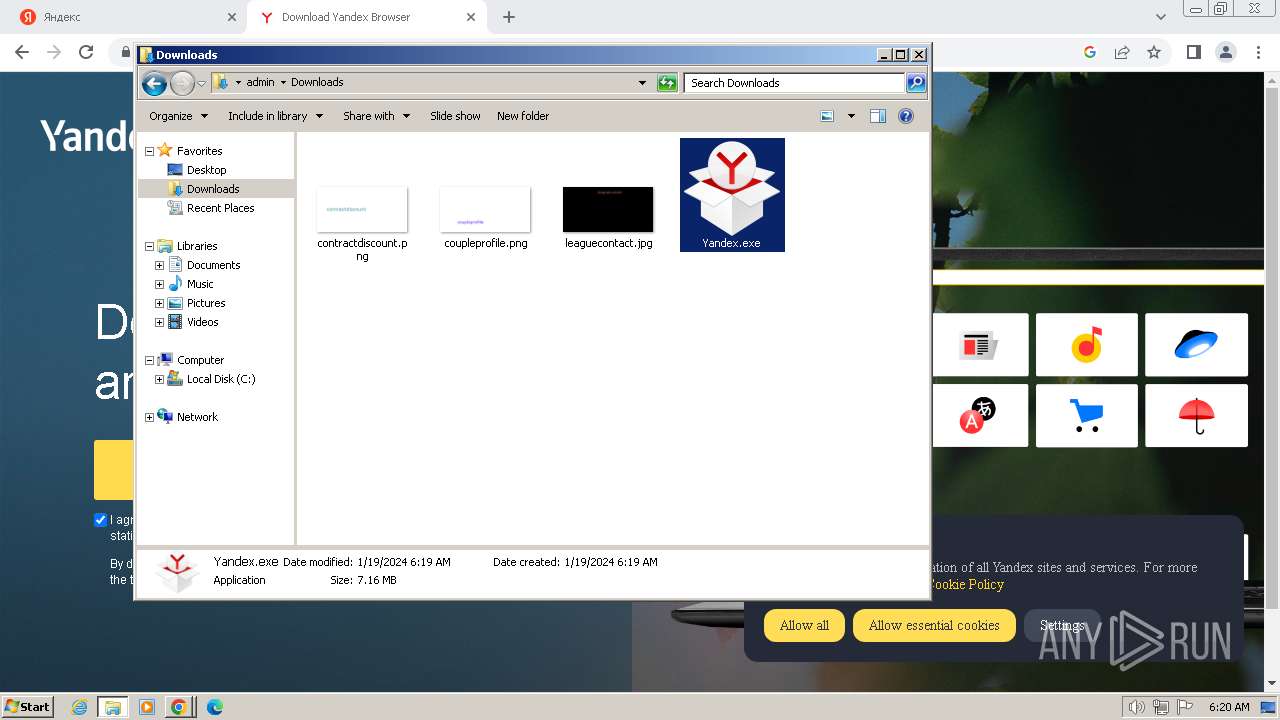Image resolution: width=1280 pixels, height=720 pixels.
Task: Select the Videos library
Action: point(202,322)
